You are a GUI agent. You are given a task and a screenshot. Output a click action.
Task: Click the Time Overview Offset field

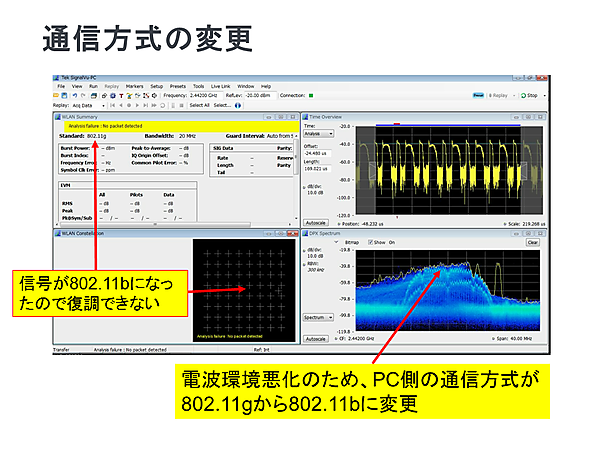pyautogui.click(x=318, y=153)
